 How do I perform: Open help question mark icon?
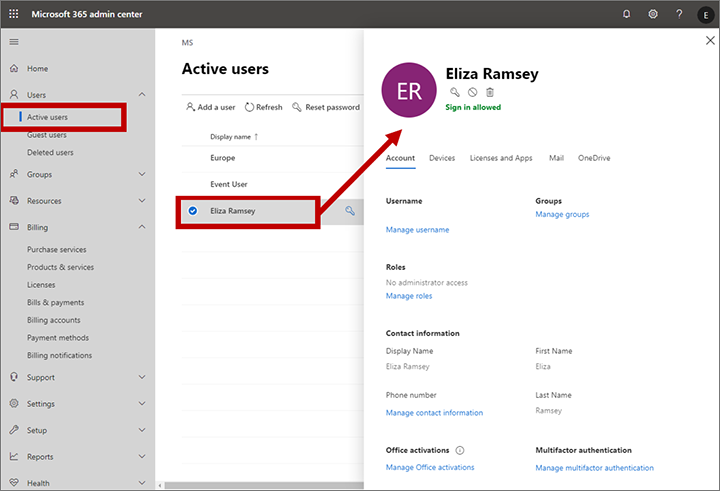pos(679,14)
